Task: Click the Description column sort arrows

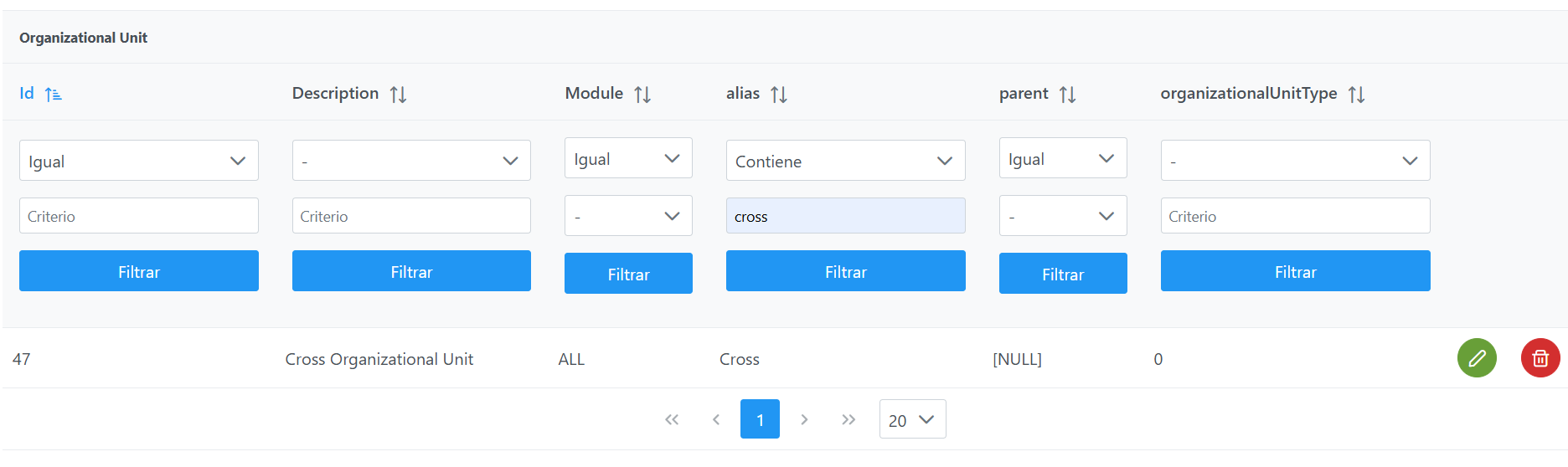Action: 398,94
